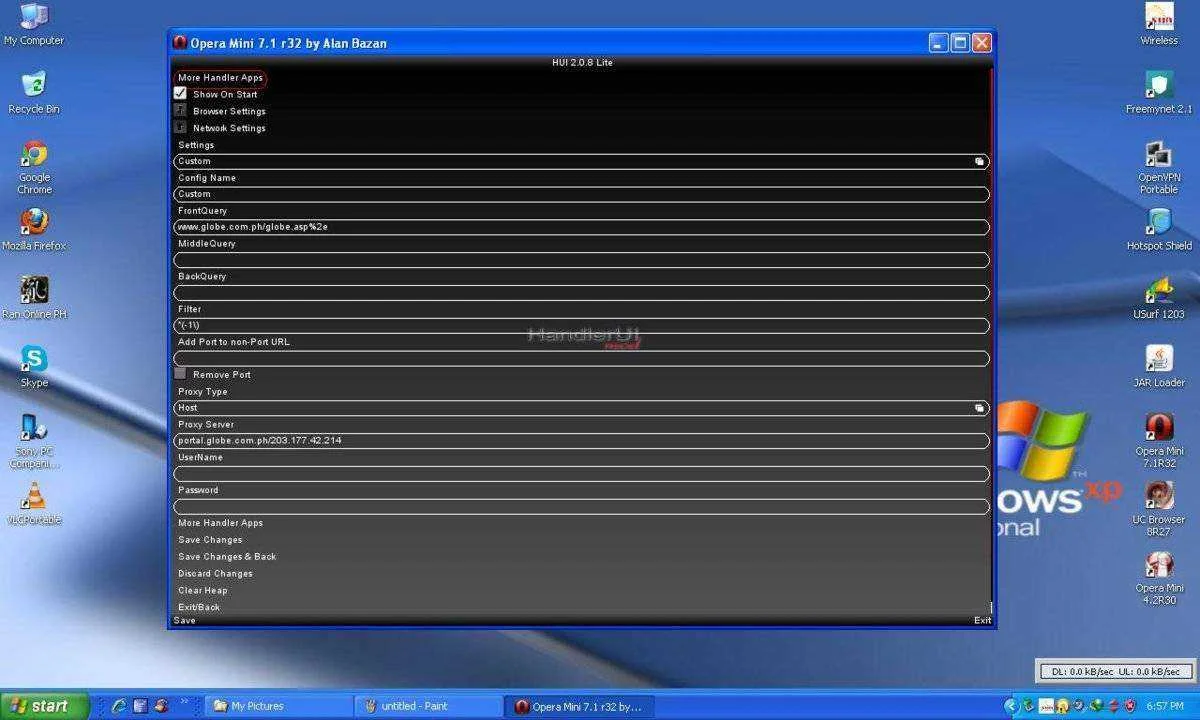Click the Save softkey

coord(185,621)
